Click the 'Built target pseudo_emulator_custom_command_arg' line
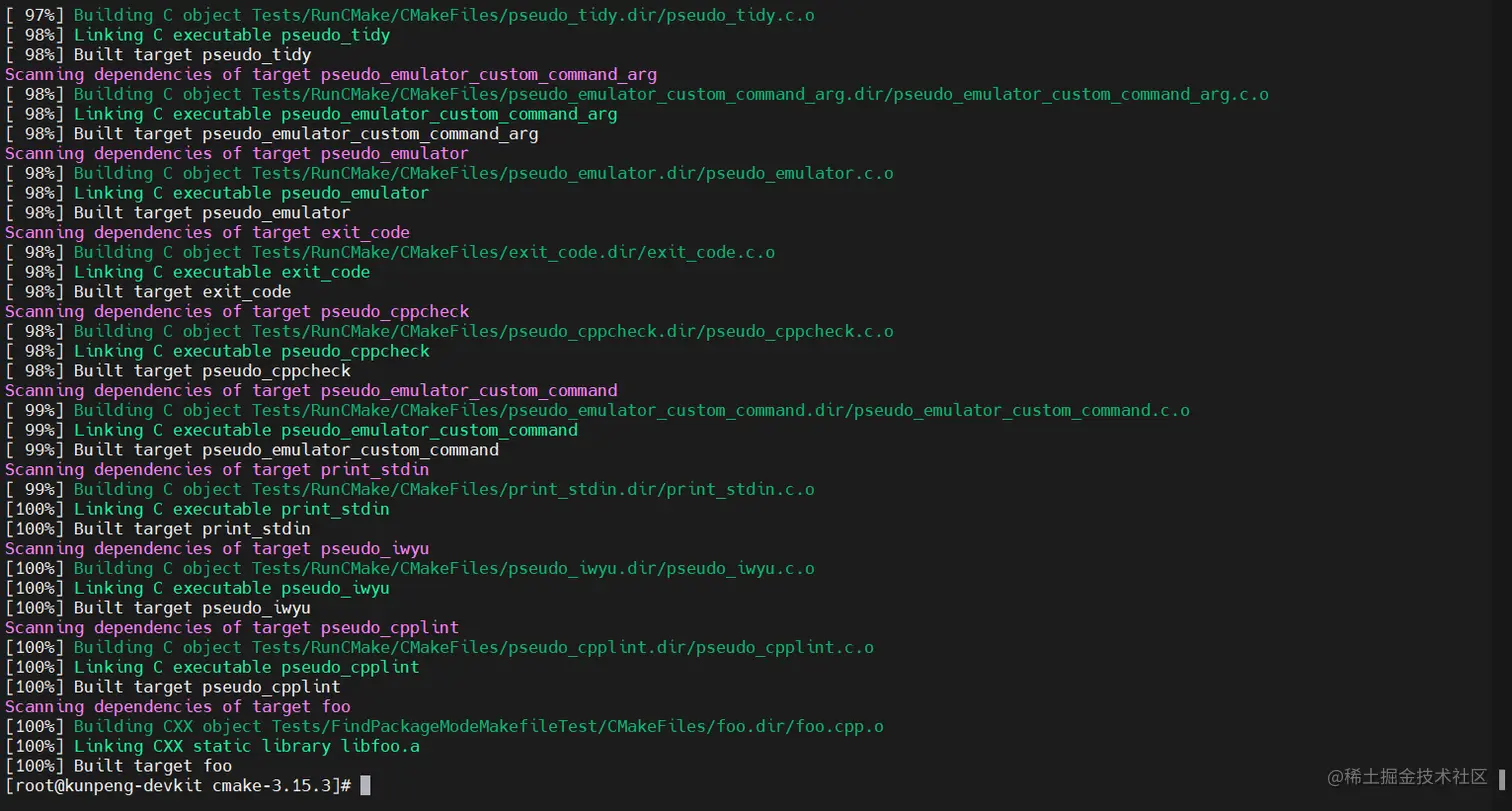This screenshot has width=1512, height=811. [272, 134]
